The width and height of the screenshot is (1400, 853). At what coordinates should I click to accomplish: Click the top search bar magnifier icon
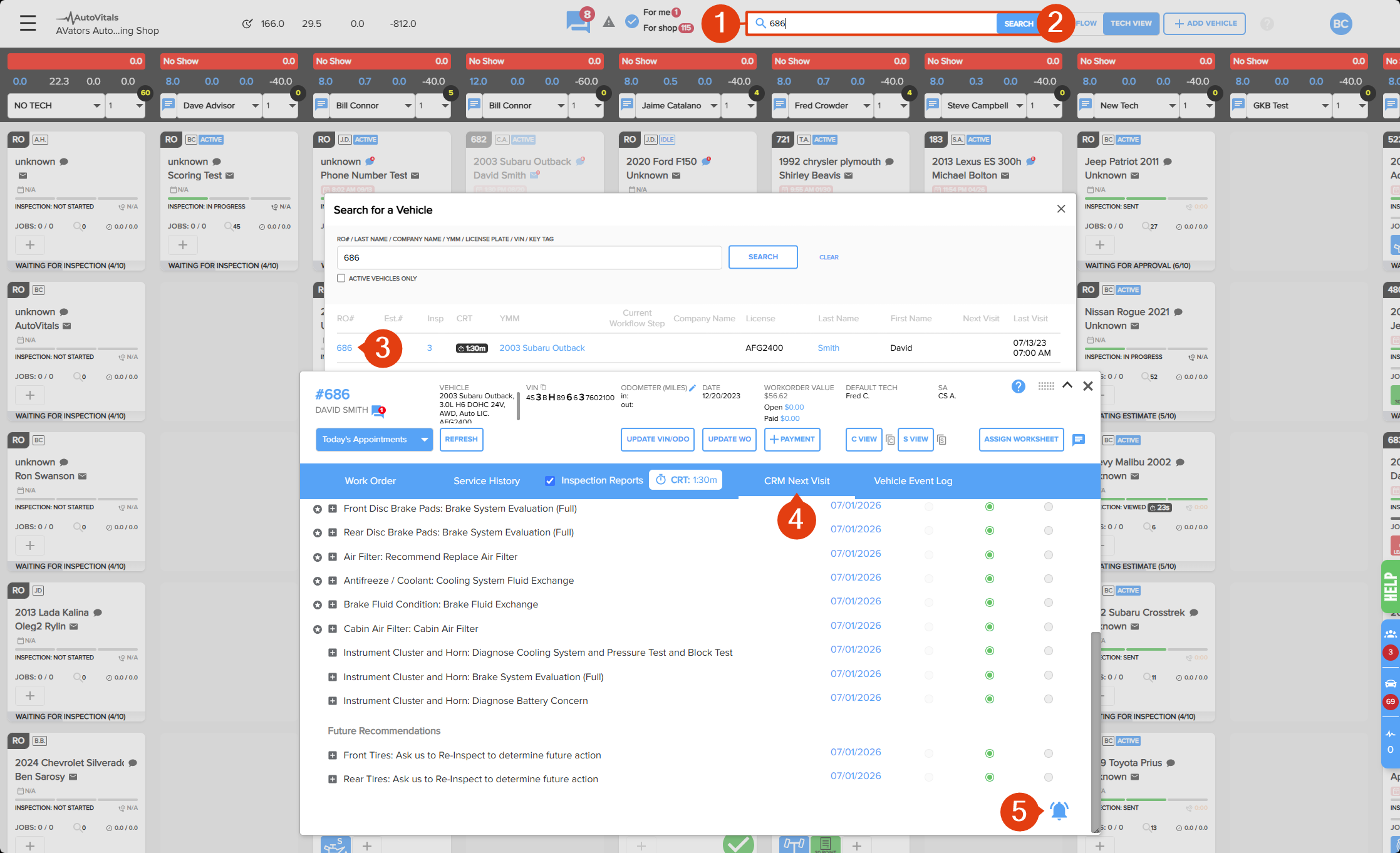(760, 23)
